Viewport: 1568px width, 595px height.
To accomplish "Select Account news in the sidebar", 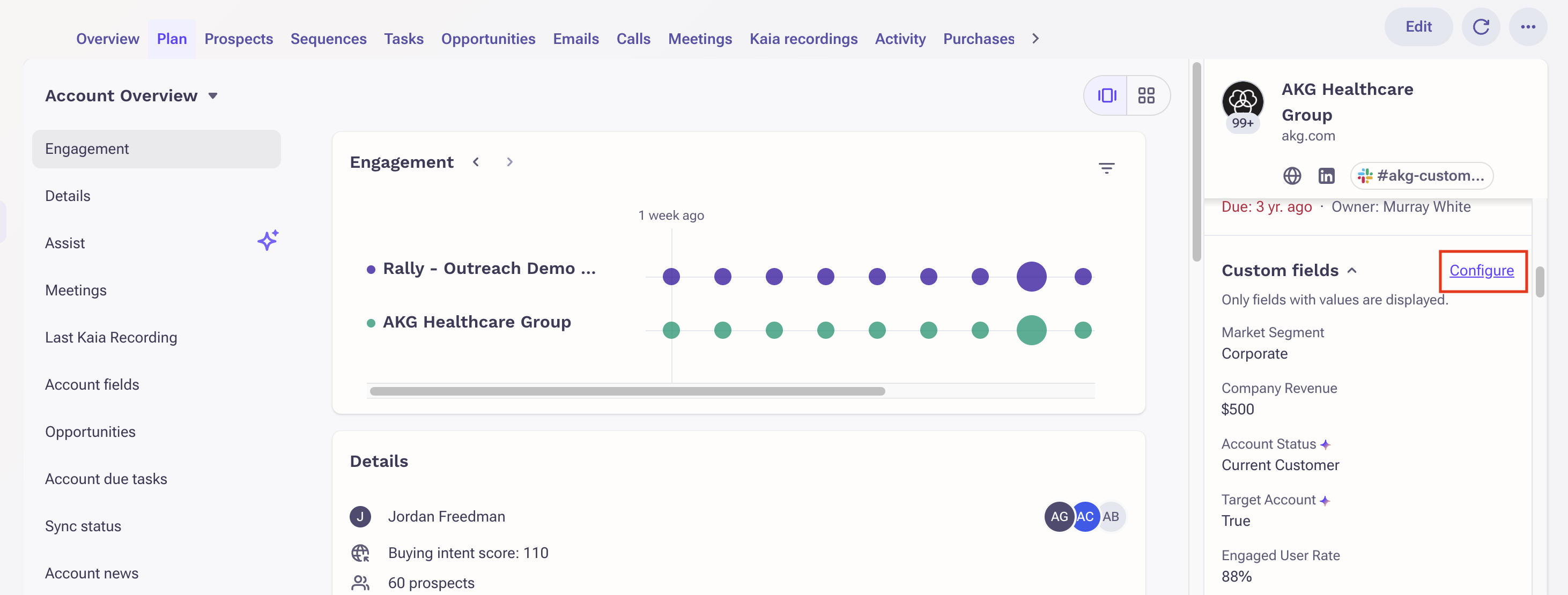I will click(157, 573).
